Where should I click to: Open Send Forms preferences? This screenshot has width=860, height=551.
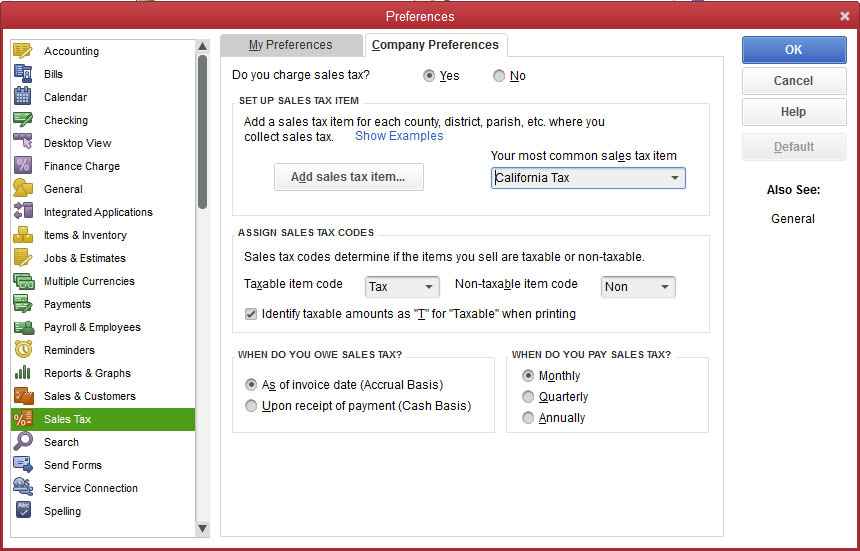click(103, 464)
